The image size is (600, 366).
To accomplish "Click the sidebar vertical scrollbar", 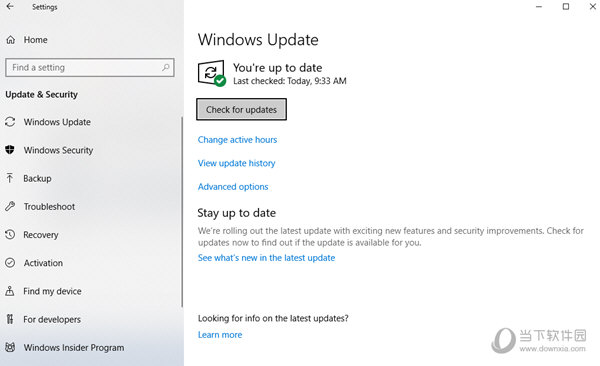I will 182,212.
